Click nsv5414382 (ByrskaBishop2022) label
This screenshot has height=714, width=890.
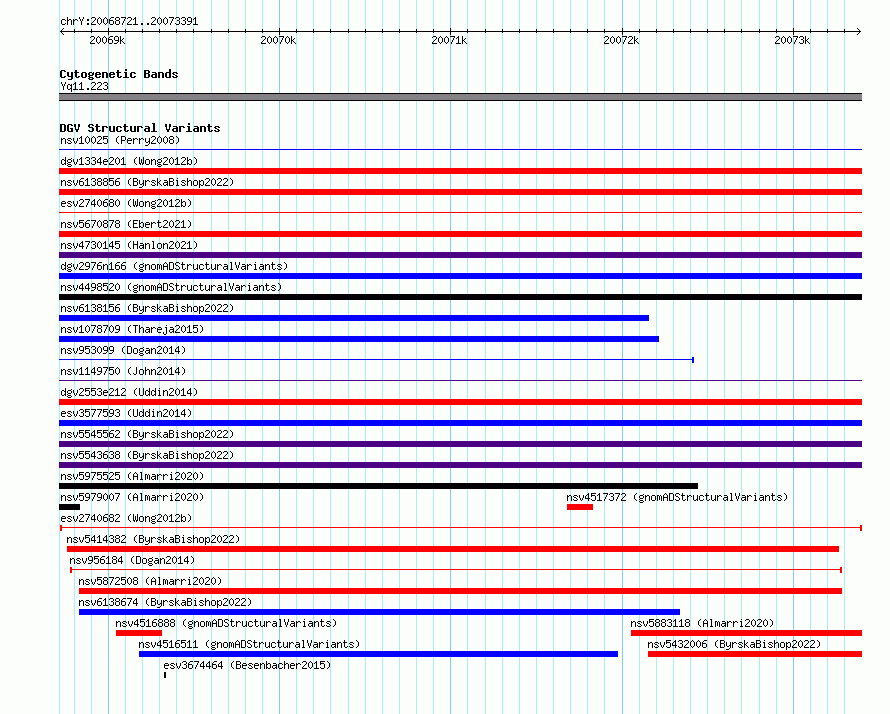[153, 539]
